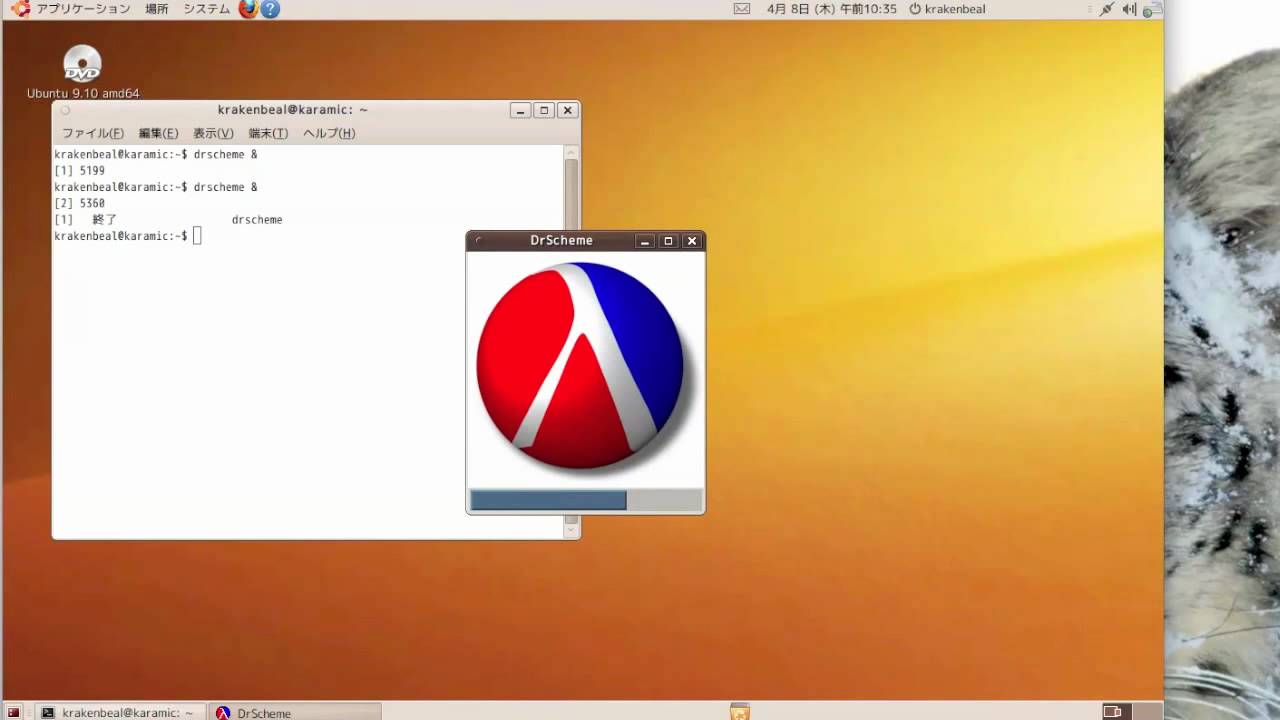
Task: Click '[1] 5199' line in terminal
Action: [79, 171]
